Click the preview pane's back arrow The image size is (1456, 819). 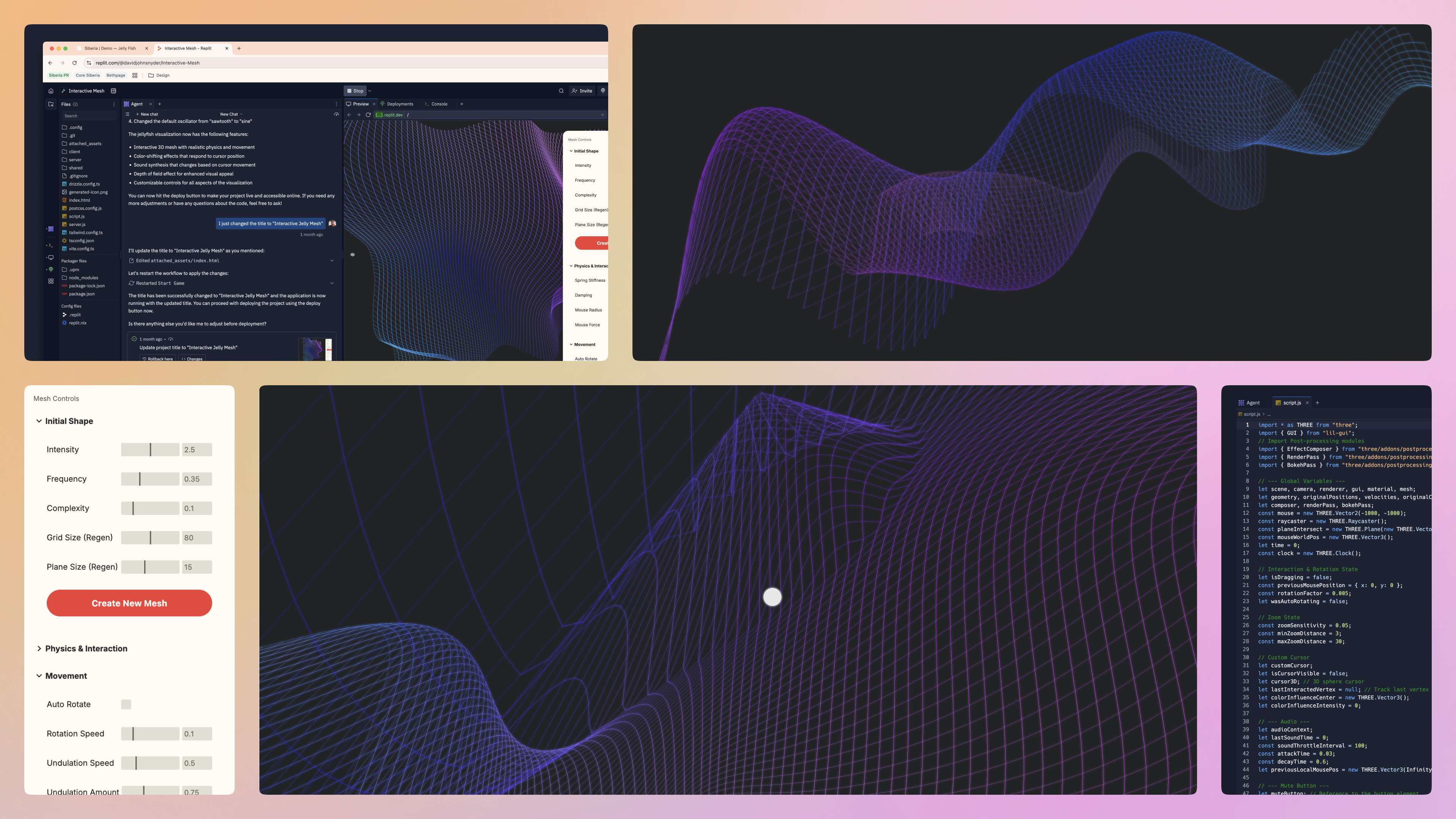tap(349, 115)
